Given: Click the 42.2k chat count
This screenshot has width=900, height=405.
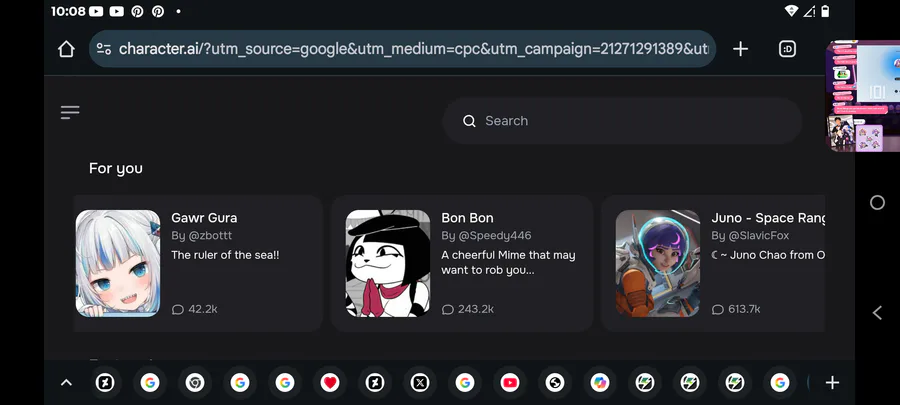Looking at the screenshot, I should pyautogui.click(x=203, y=309).
